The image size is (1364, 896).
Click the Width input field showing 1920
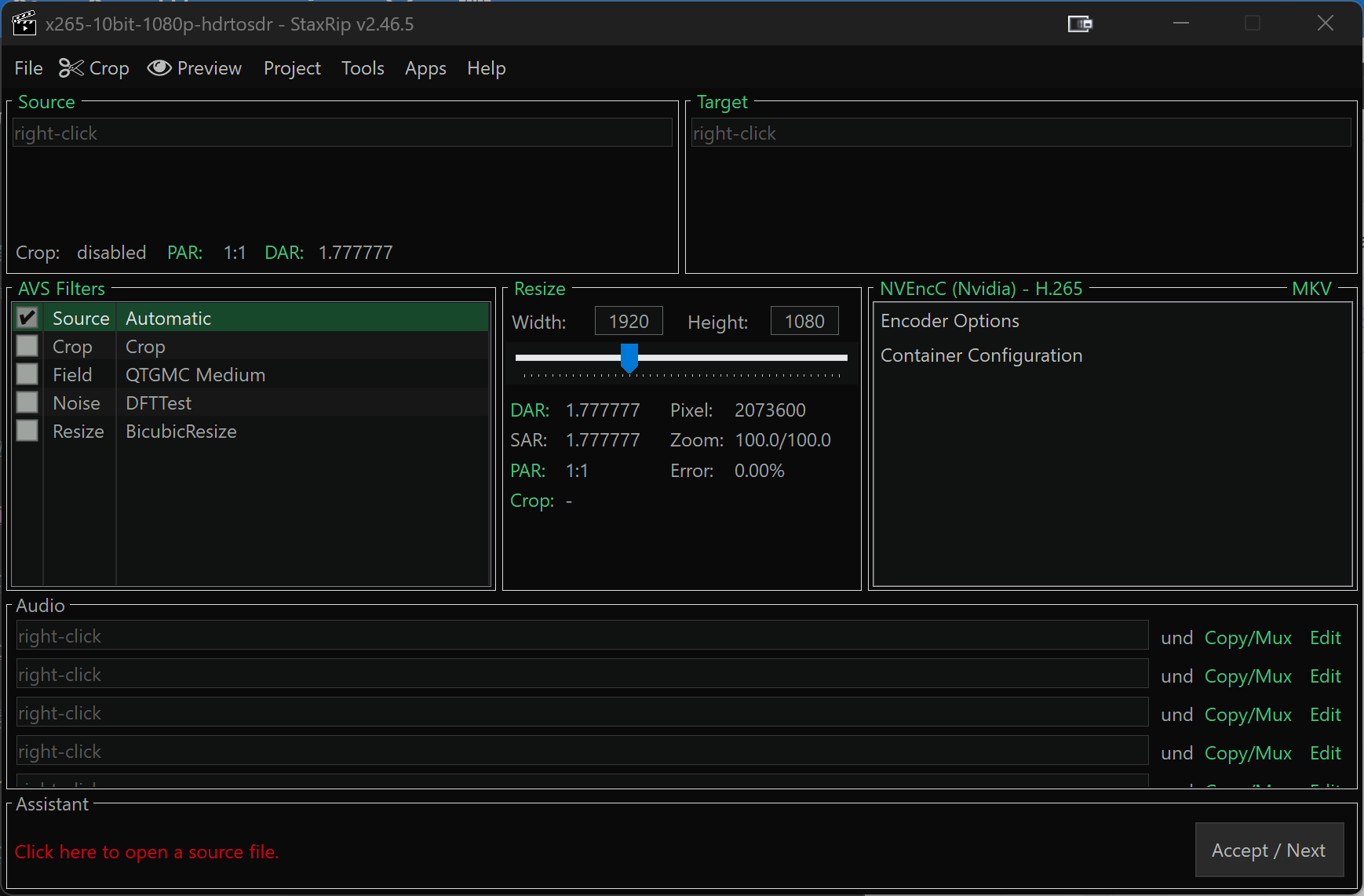pyautogui.click(x=629, y=322)
